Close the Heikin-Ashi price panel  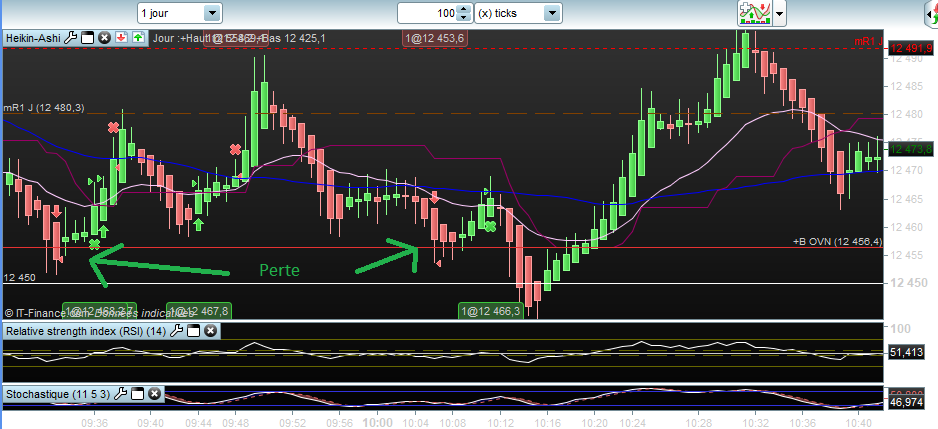tap(104, 38)
